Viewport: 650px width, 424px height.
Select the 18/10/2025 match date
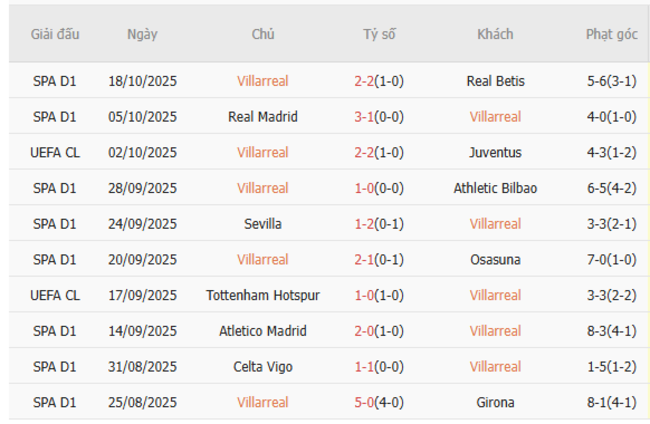[x=142, y=81]
